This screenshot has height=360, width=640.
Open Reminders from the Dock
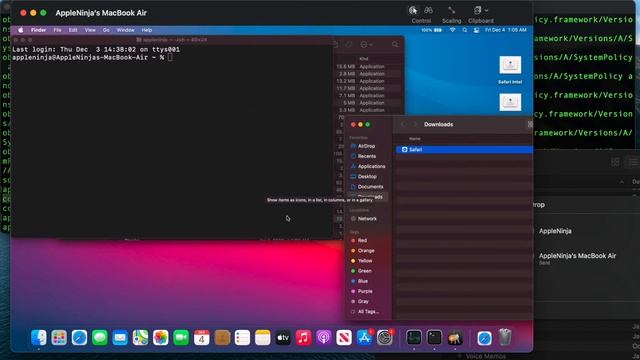click(242, 338)
